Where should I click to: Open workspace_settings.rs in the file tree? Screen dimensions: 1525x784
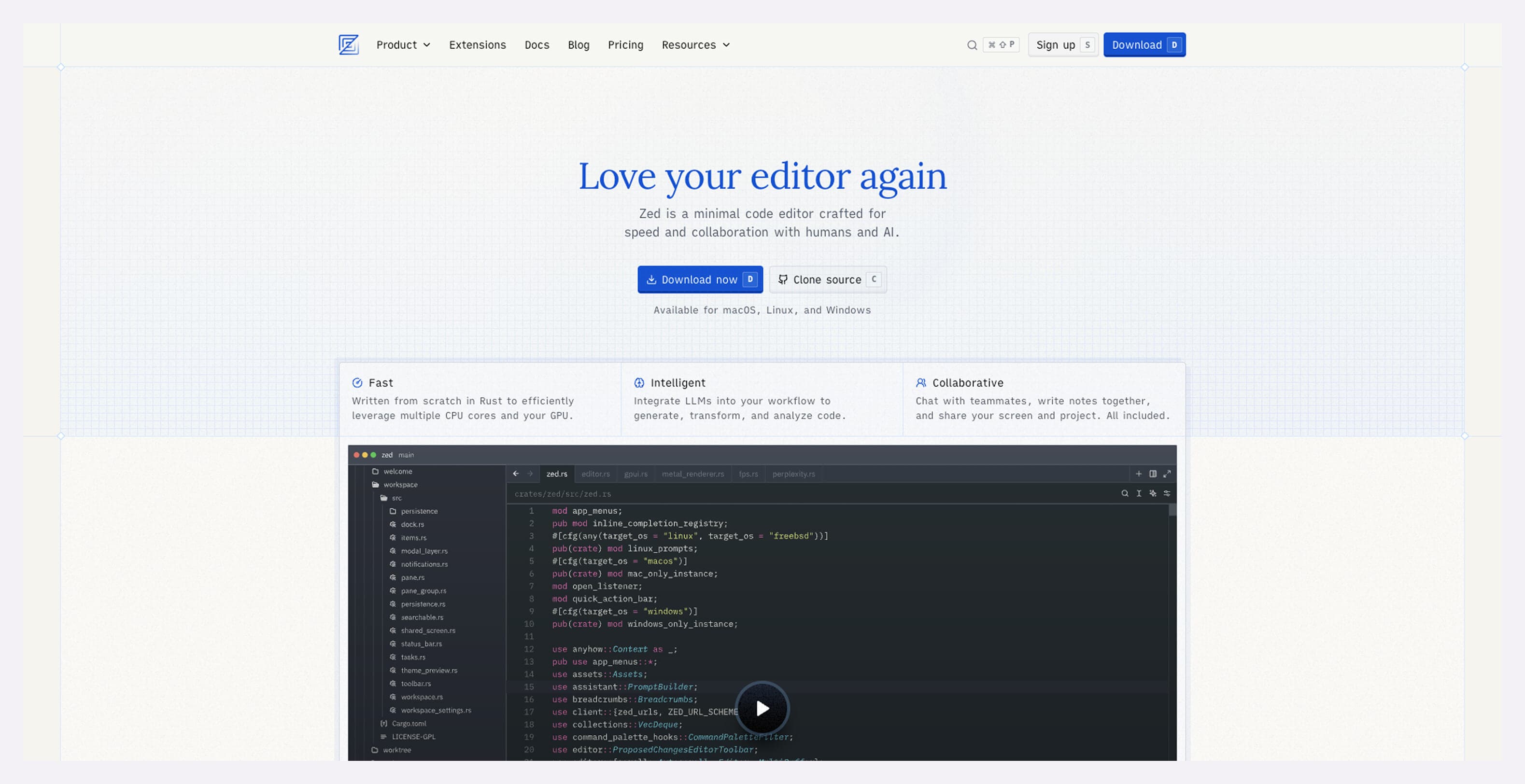(x=430, y=711)
